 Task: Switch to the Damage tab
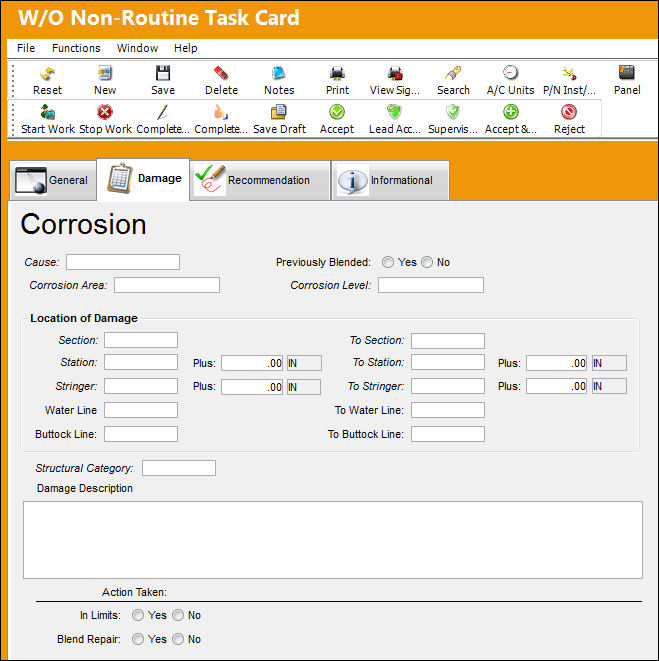143,179
